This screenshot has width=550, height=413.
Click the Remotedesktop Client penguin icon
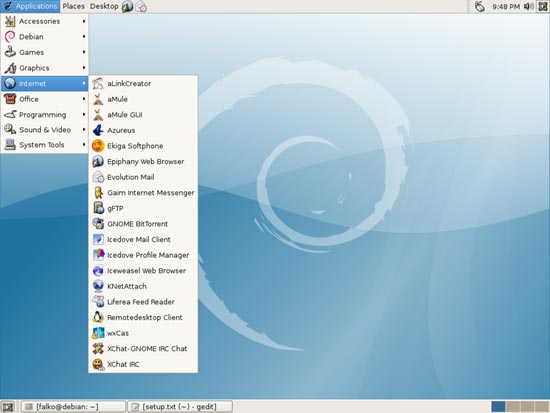[98, 317]
